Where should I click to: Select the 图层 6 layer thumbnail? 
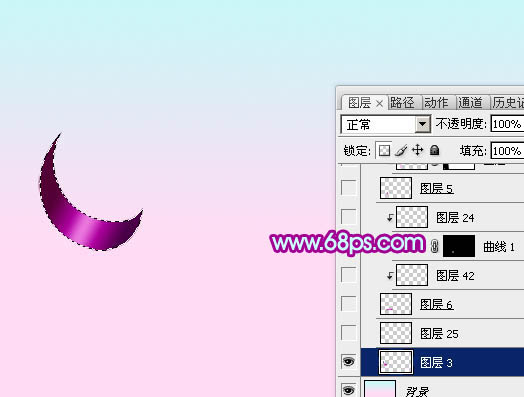click(396, 304)
